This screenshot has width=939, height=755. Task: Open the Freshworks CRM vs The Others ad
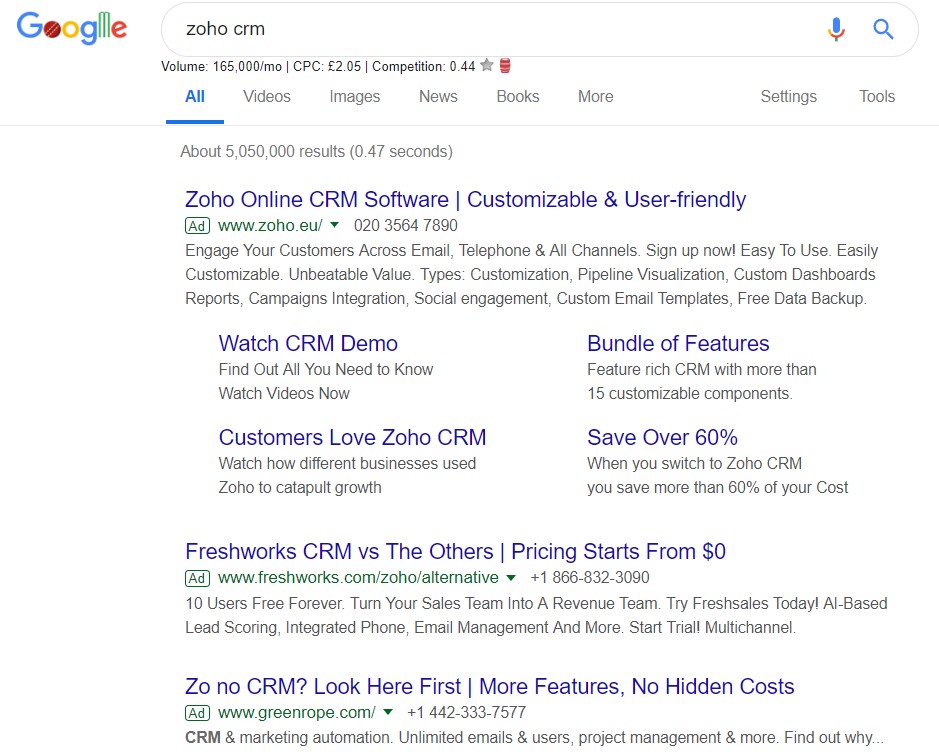(455, 551)
